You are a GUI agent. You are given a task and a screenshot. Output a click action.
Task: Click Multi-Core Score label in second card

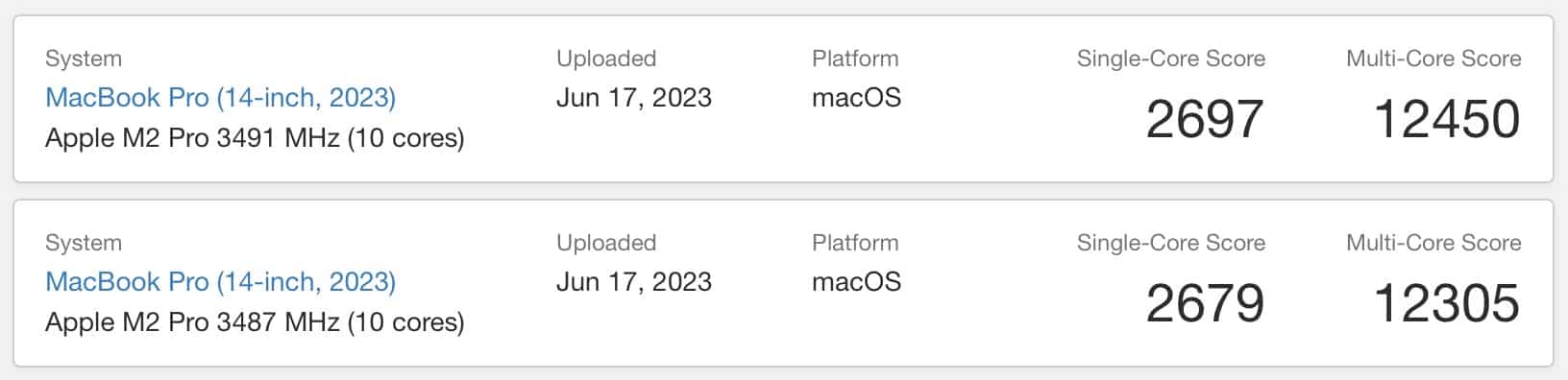coord(1433,243)
